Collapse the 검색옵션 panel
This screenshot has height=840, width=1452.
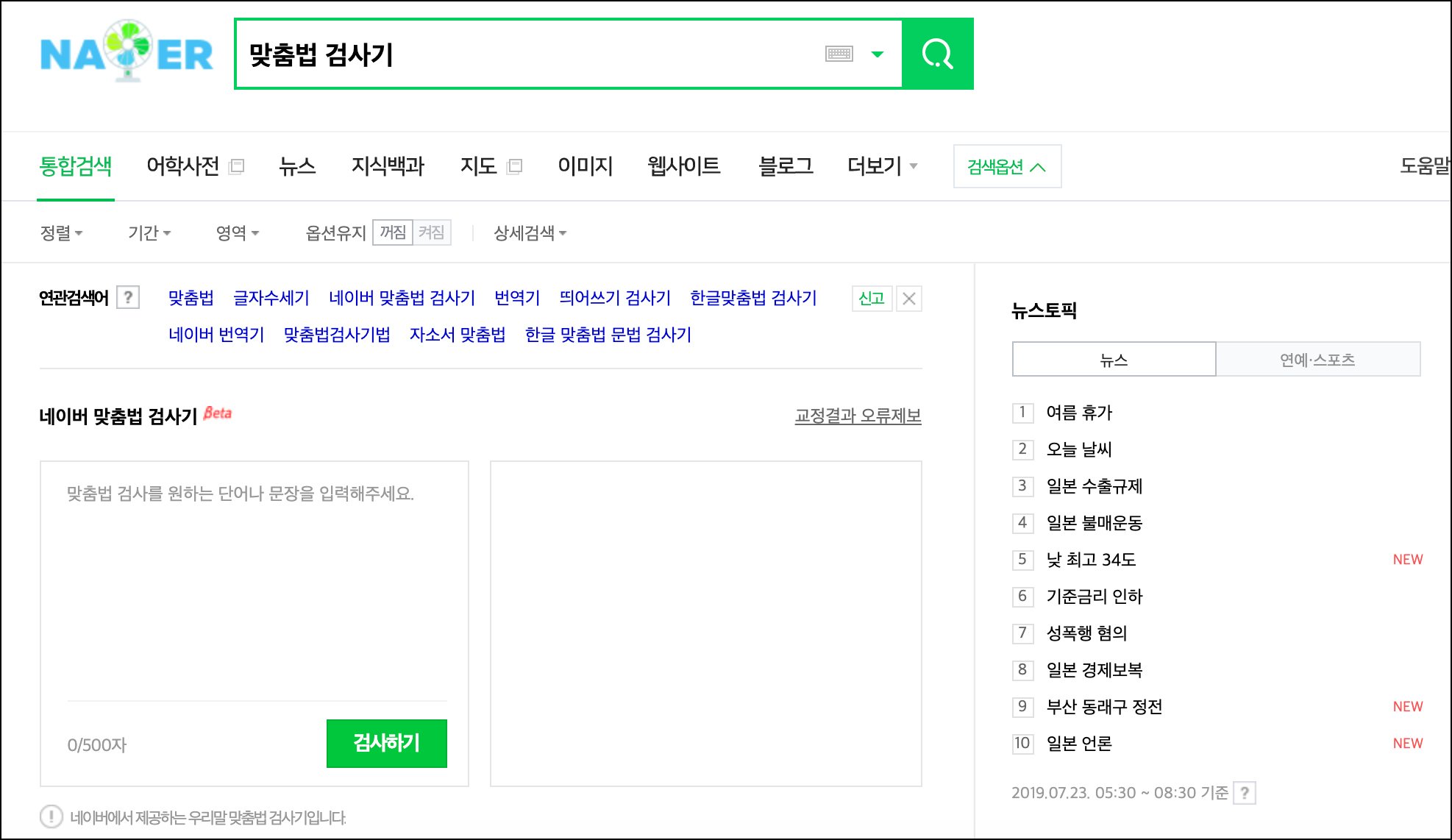point(1007,166)
